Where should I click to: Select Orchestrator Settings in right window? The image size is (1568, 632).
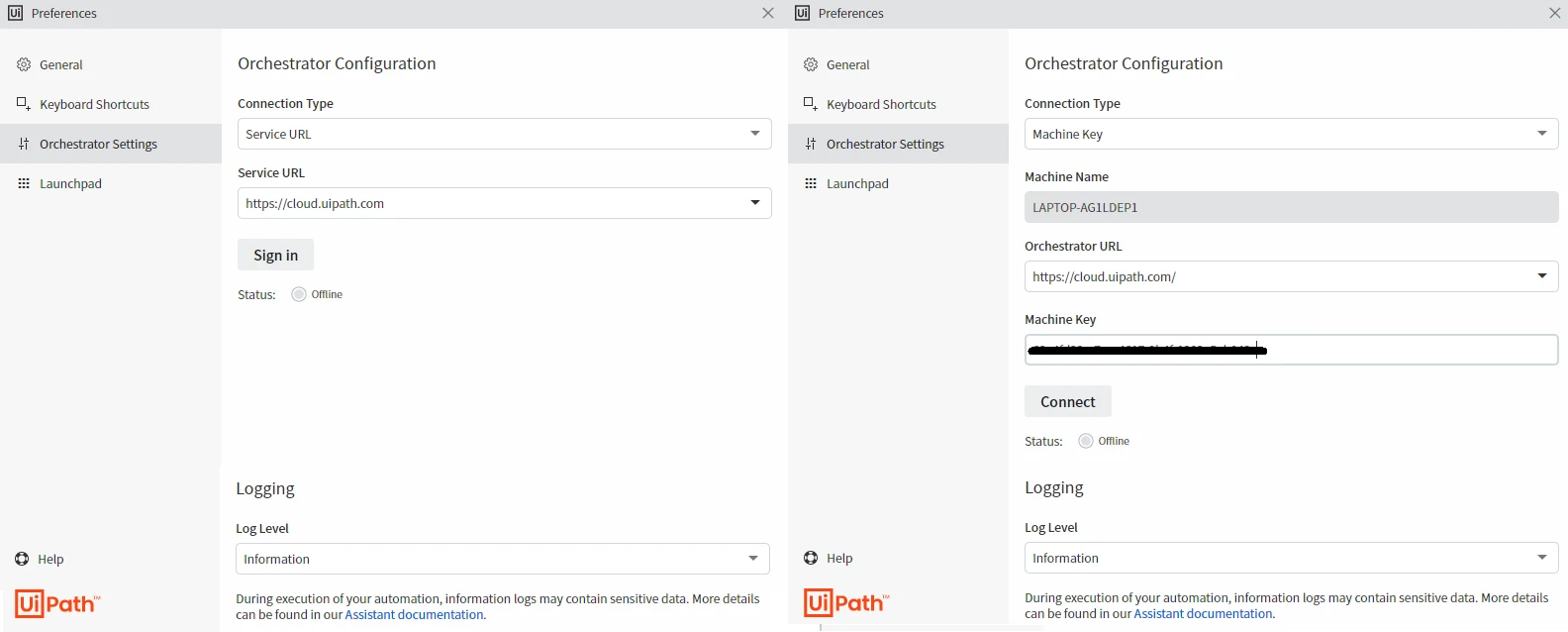tap(898, 144)
